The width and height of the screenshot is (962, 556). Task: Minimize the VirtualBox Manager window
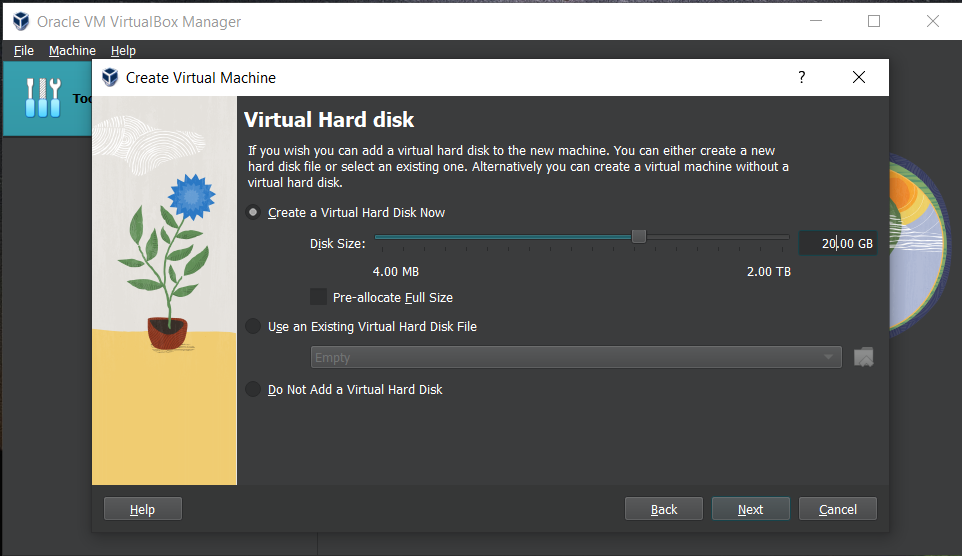(x=816, y=21)
